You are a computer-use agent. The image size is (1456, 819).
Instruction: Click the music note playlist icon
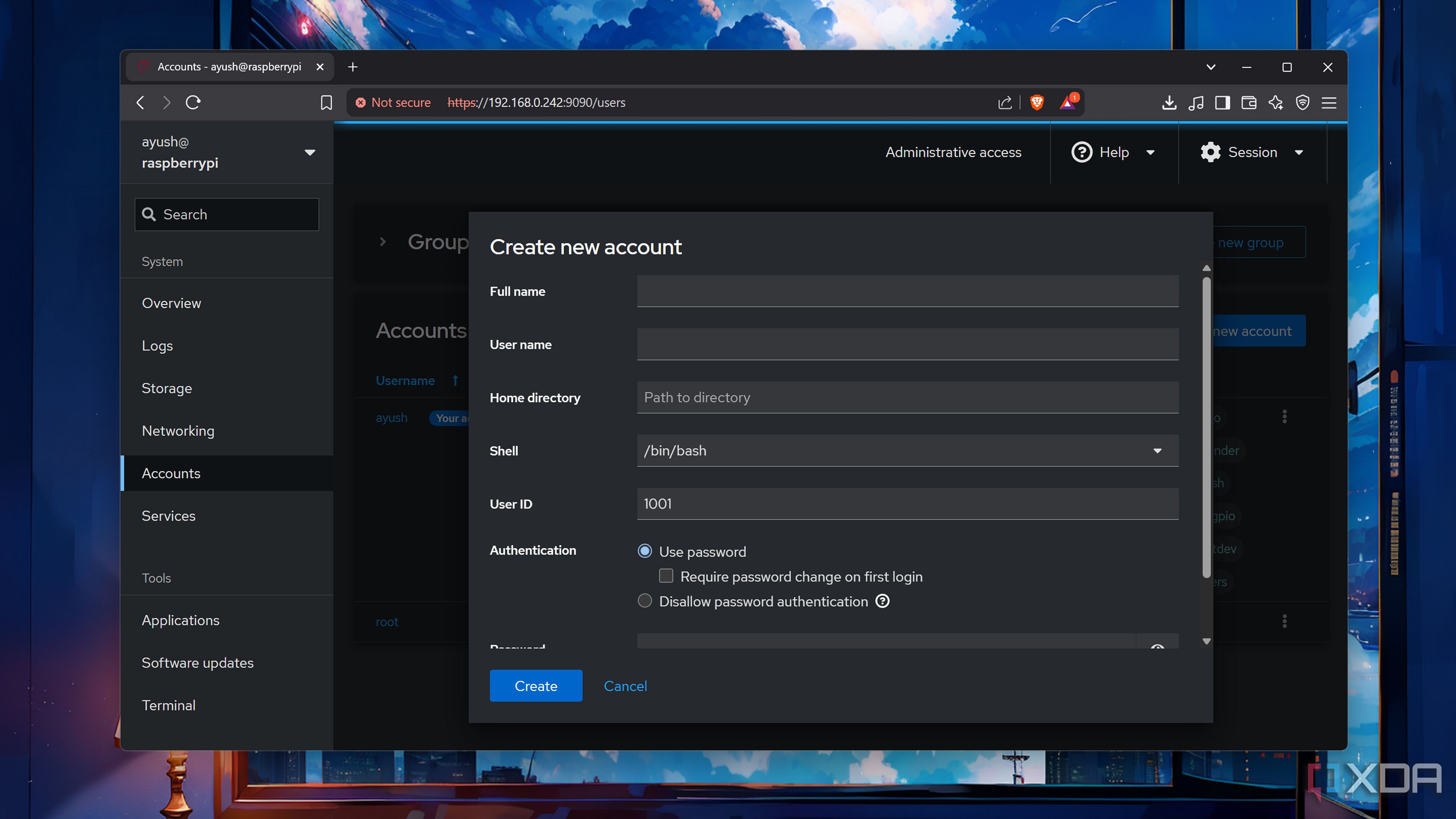1196,102
